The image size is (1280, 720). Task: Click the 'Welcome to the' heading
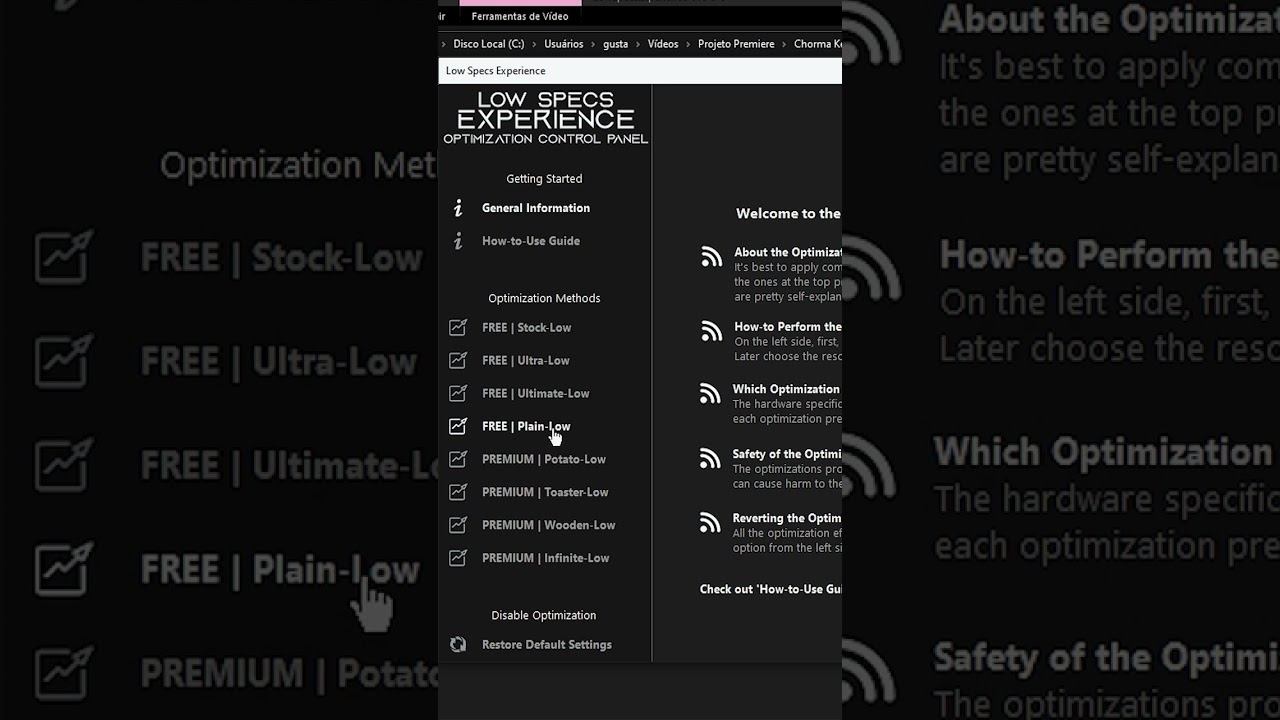pos(788,213)
